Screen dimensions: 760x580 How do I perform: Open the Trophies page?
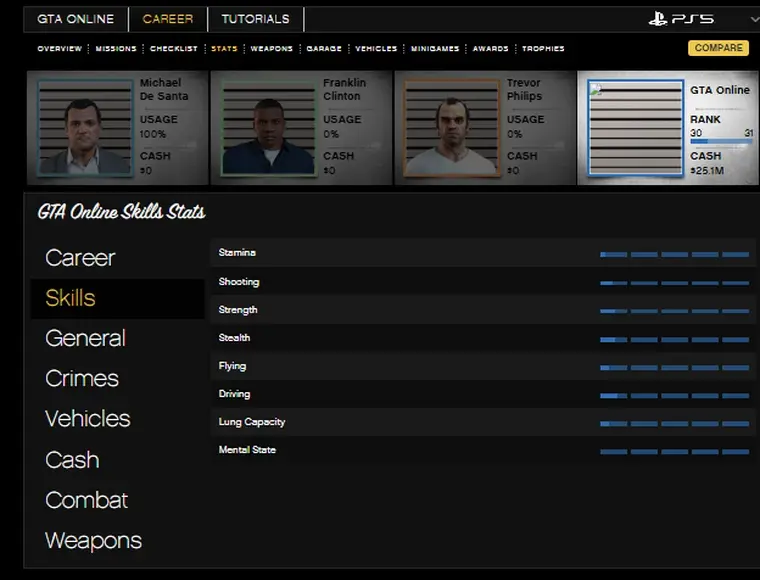[x=543, y=48]
